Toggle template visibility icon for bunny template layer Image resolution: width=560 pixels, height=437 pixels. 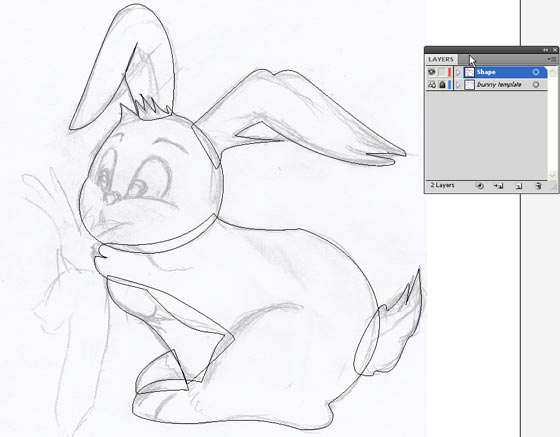coord(432,85)
